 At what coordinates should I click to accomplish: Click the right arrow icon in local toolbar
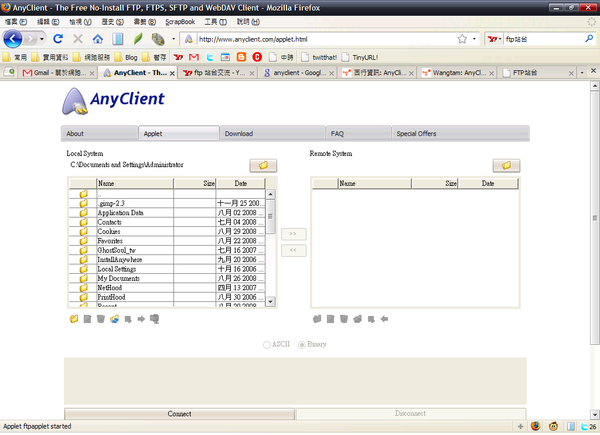[141, 319]
